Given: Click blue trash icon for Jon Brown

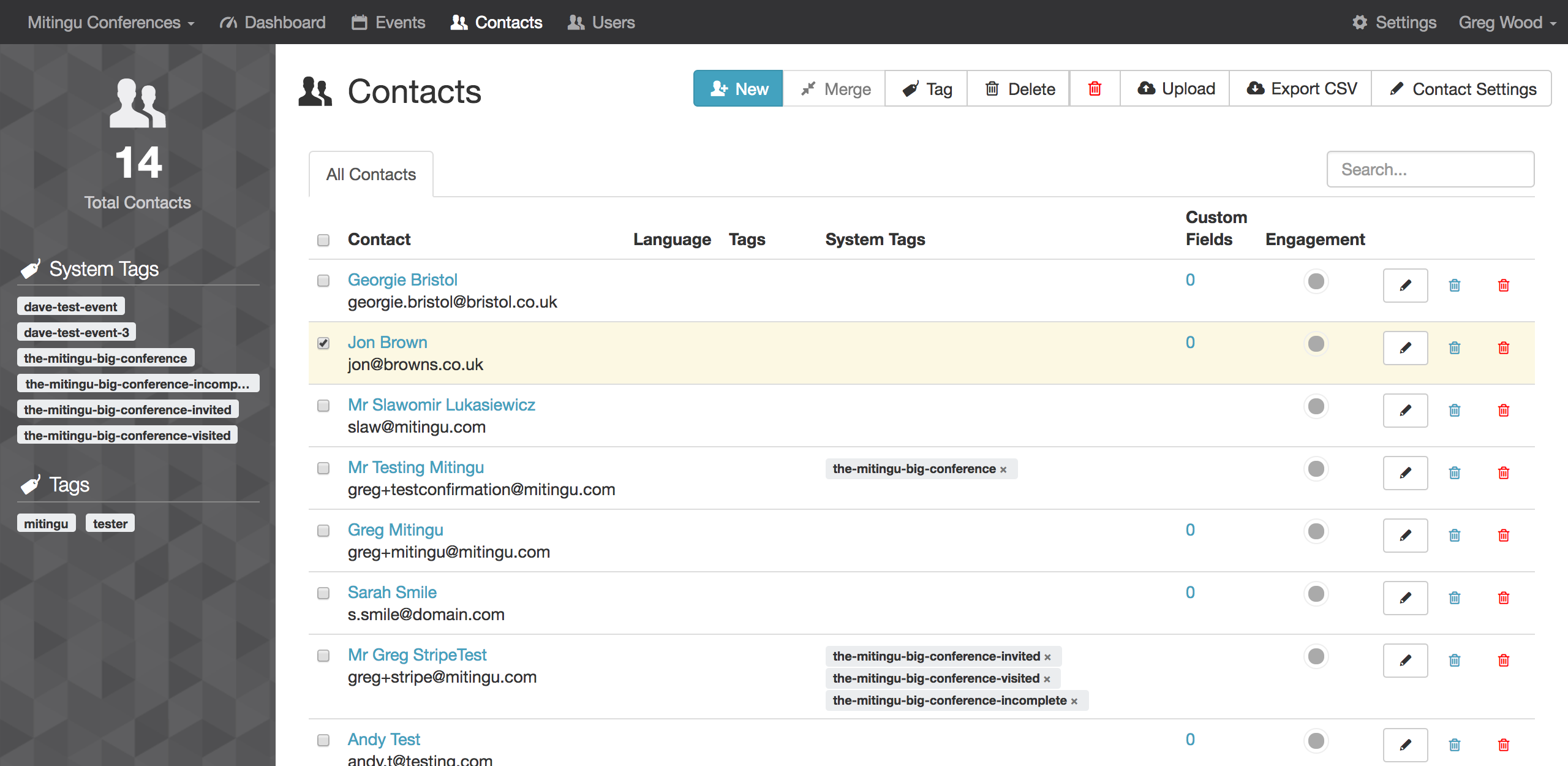Looking at the screenshot, I should [1455, 348].
